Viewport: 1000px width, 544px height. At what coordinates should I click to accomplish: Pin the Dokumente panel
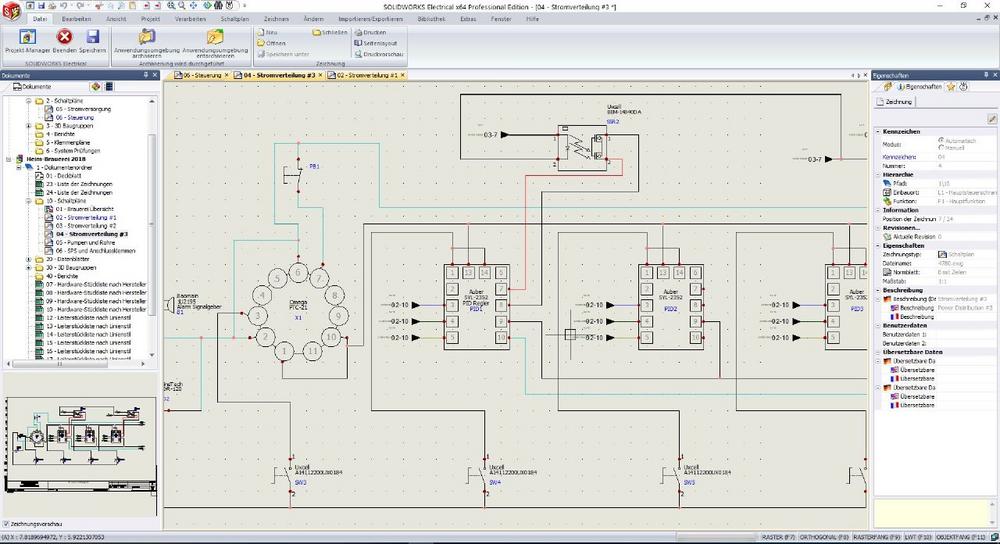pyautogui.click(x=145, y=75)
